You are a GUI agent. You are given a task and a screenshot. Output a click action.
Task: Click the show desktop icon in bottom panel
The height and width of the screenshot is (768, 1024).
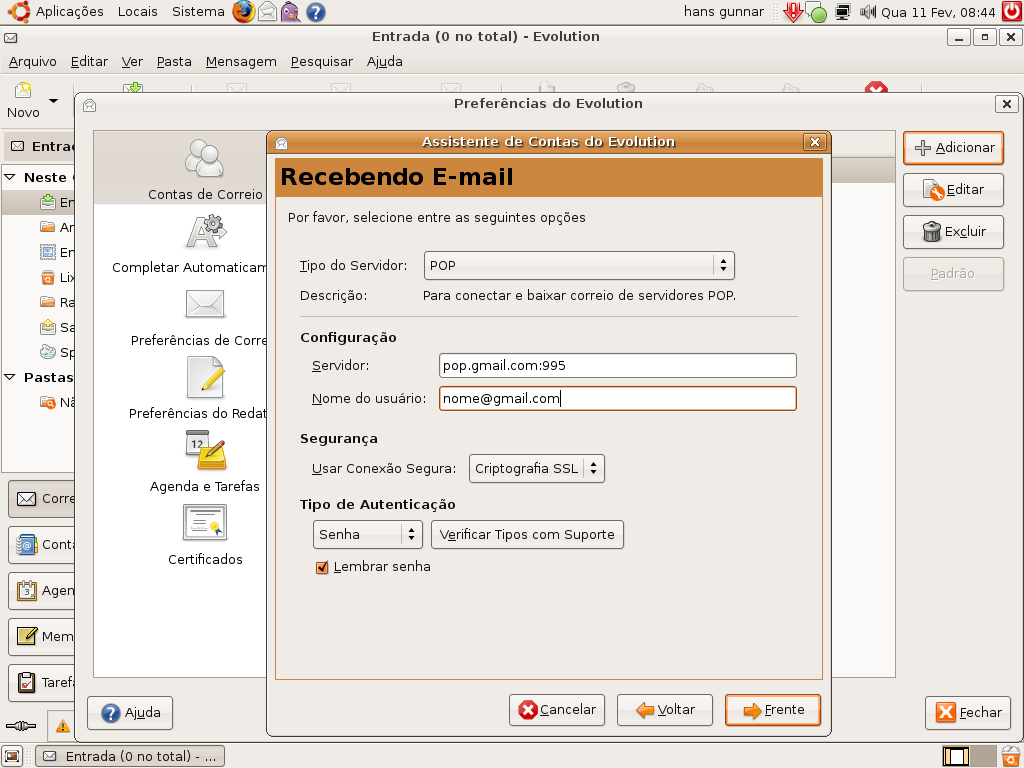(x=12, y=756)
